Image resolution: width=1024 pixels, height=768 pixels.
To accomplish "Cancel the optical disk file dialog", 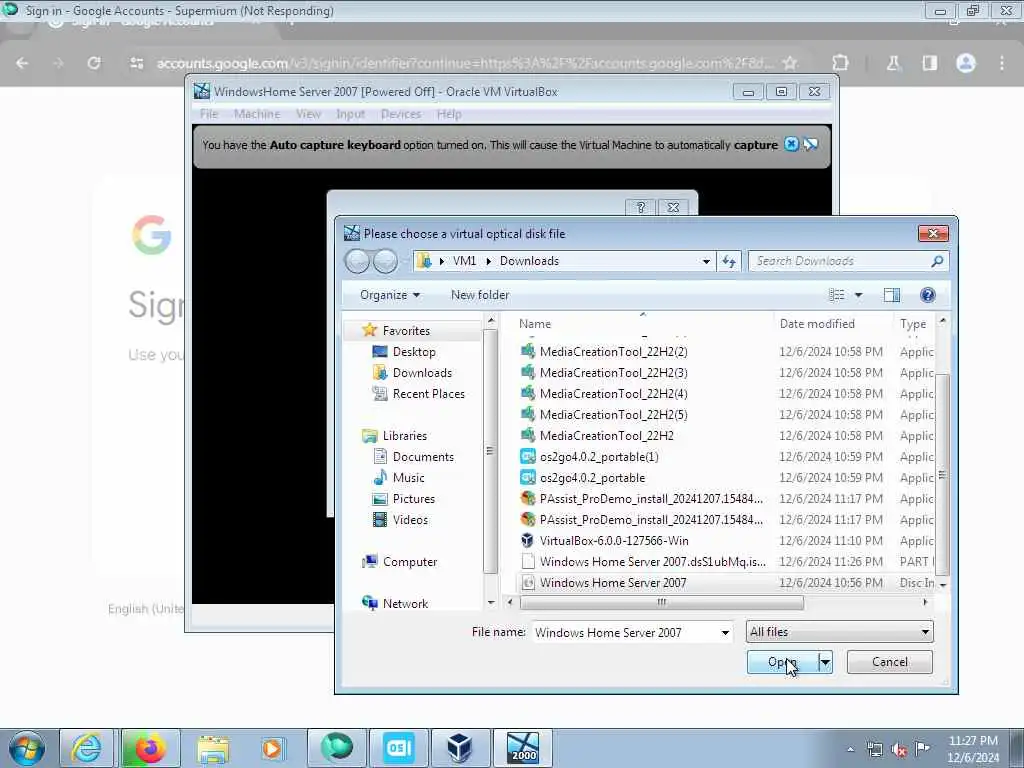I will coord(889,662).
